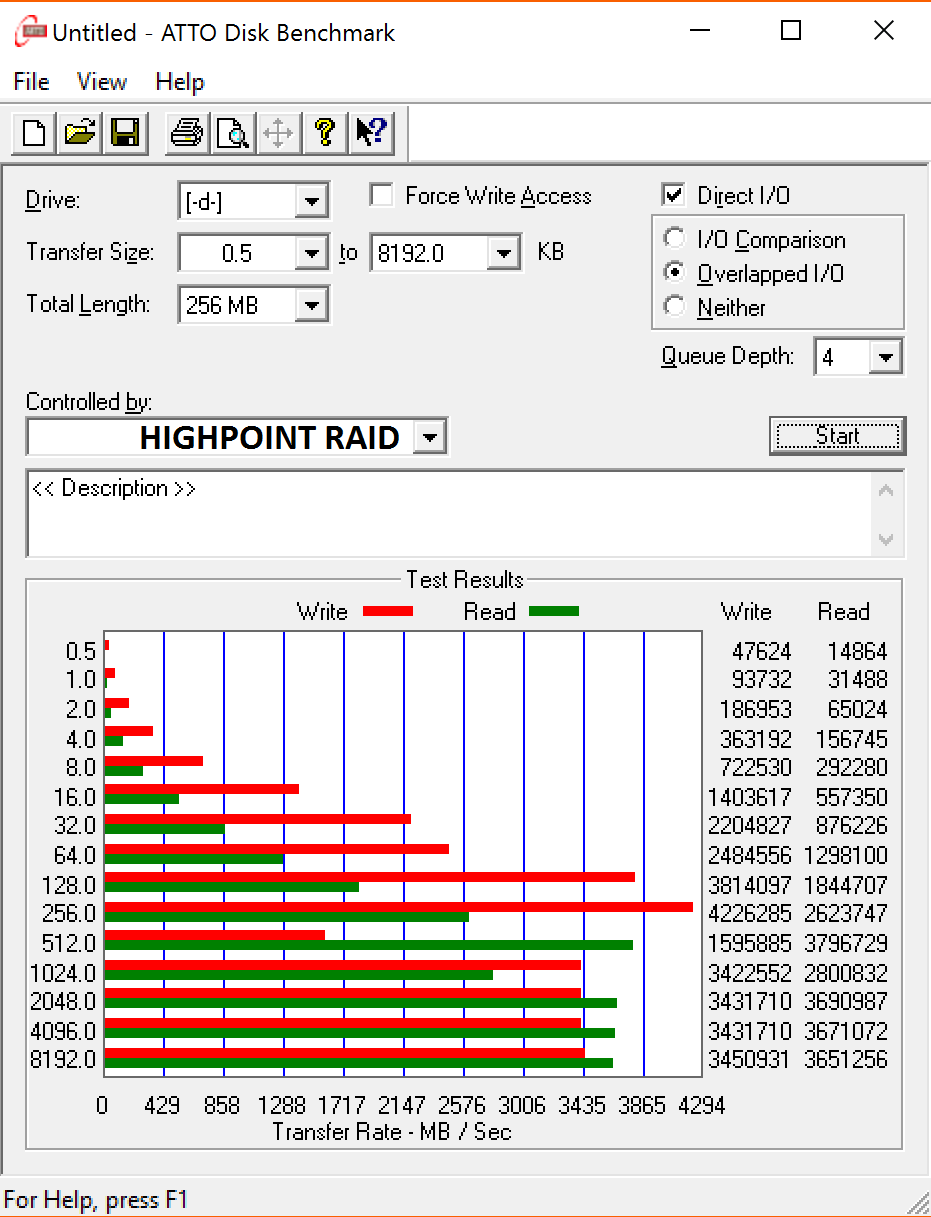Click the New file toolbar icon
Screen dimensions: 931x1217
point(34,132)
